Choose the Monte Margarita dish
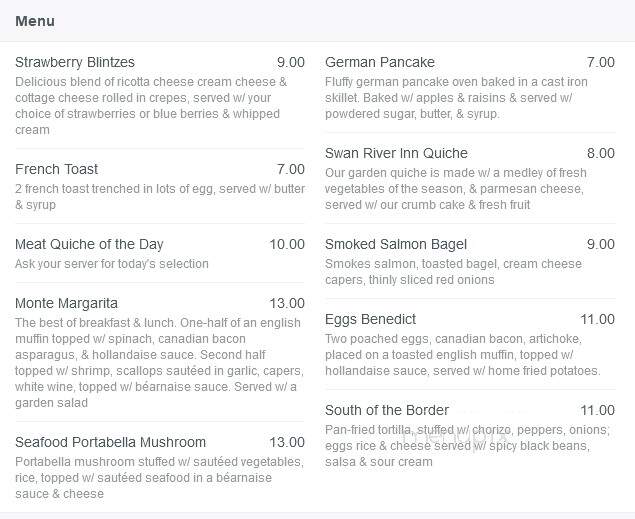The width and height of the screenshot is (635, 519). point(66,303)
